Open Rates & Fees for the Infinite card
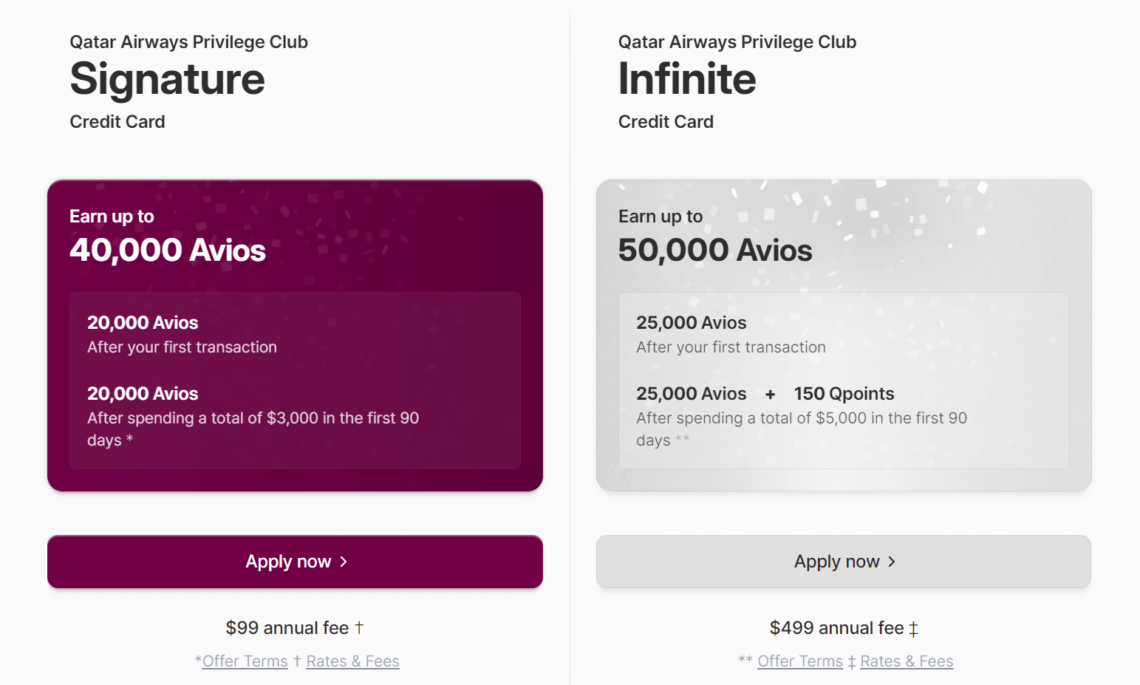Screen dimensions: 1140x685 coord(906,661)
